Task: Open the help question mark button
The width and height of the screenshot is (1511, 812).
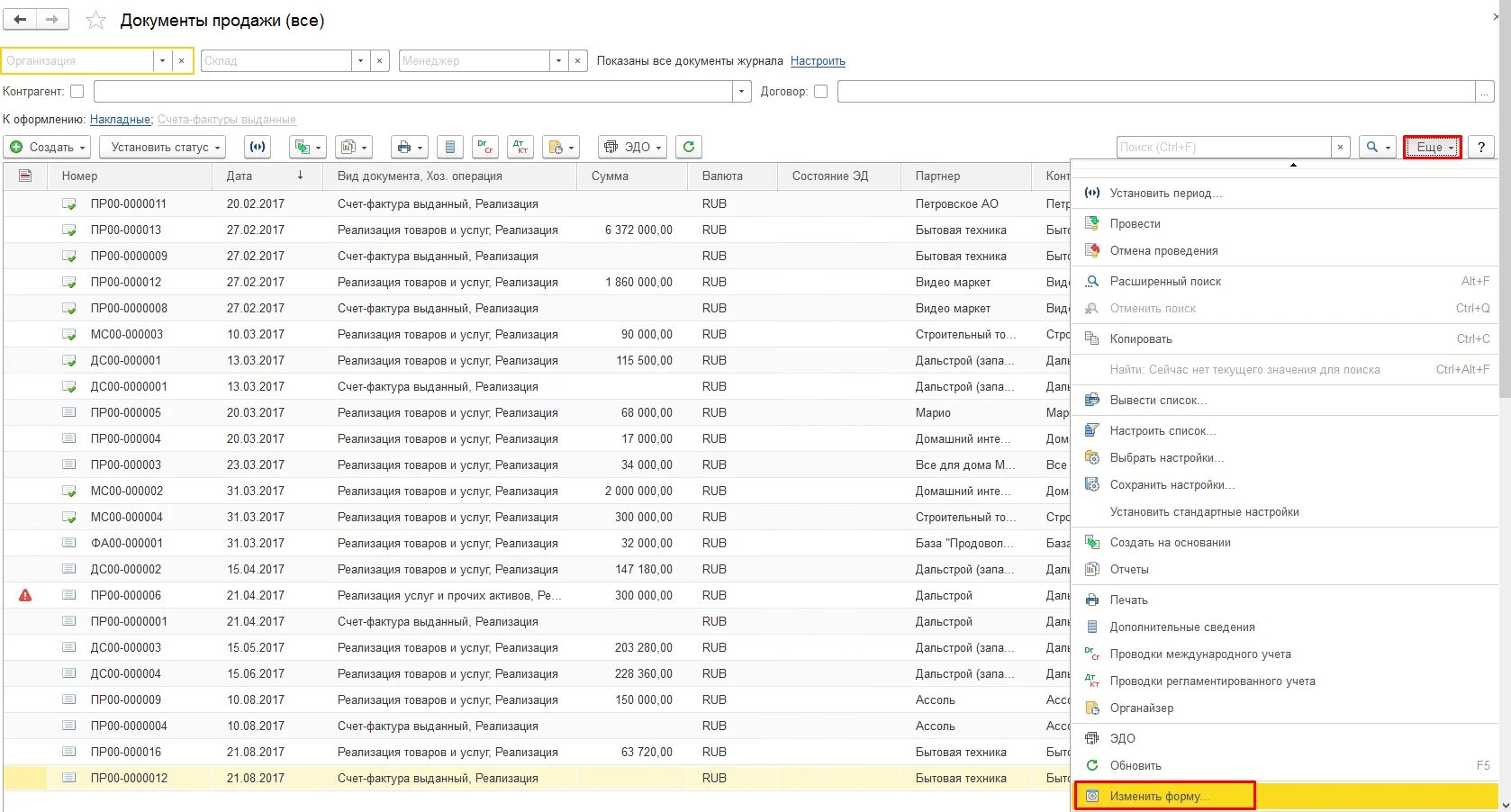Action: coord(1480,147)
